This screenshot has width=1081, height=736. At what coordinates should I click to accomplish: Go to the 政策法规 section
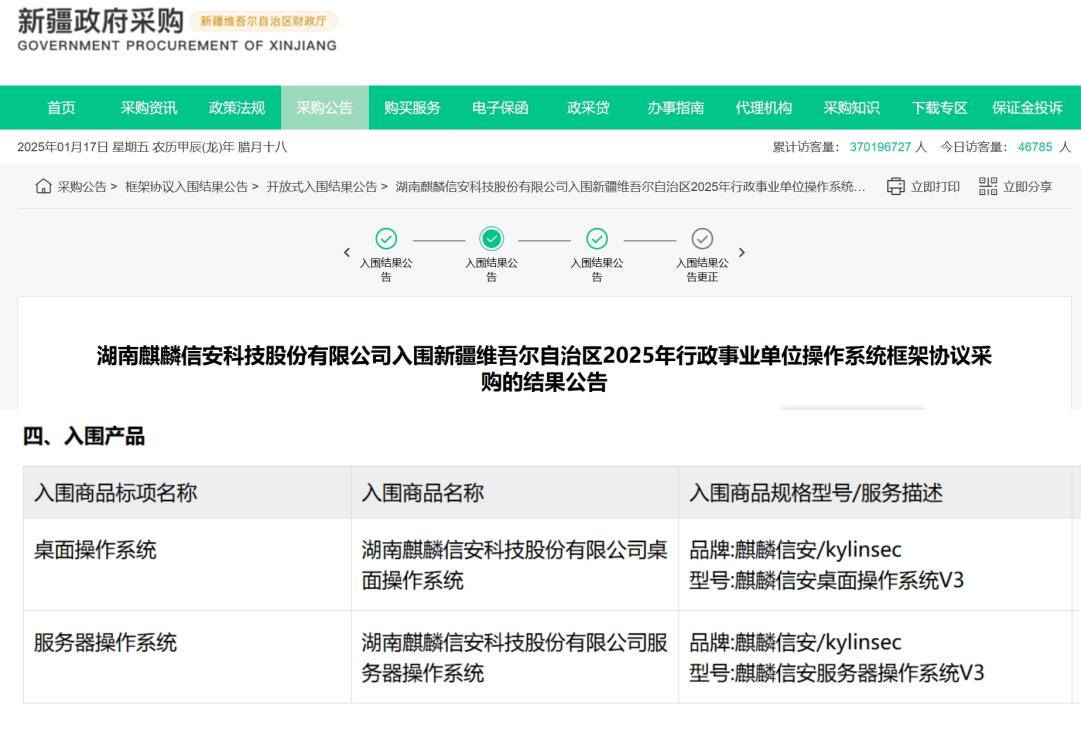click(237, 108)
